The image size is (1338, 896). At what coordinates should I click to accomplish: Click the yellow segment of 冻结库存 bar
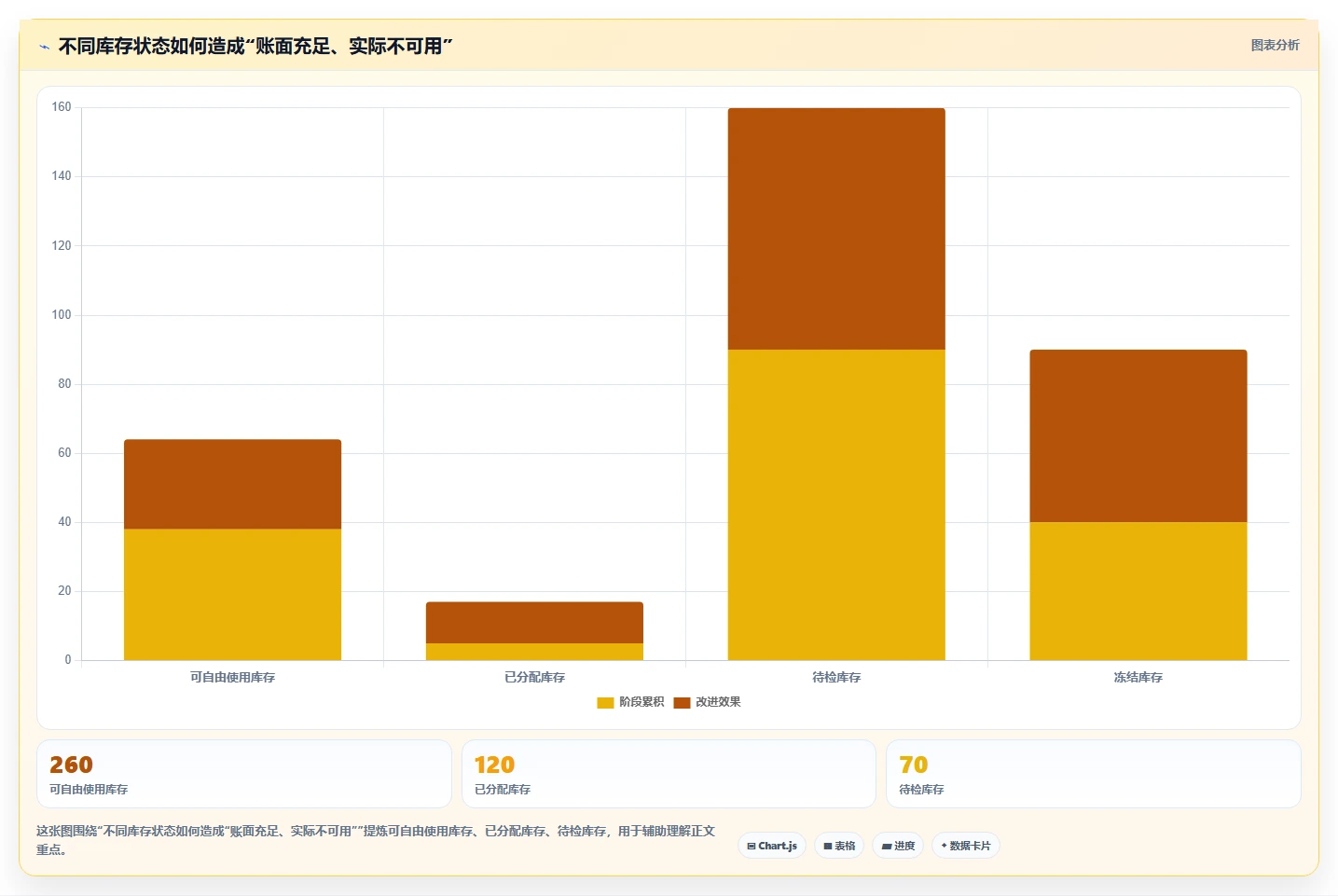click(x=1138, y=591)
